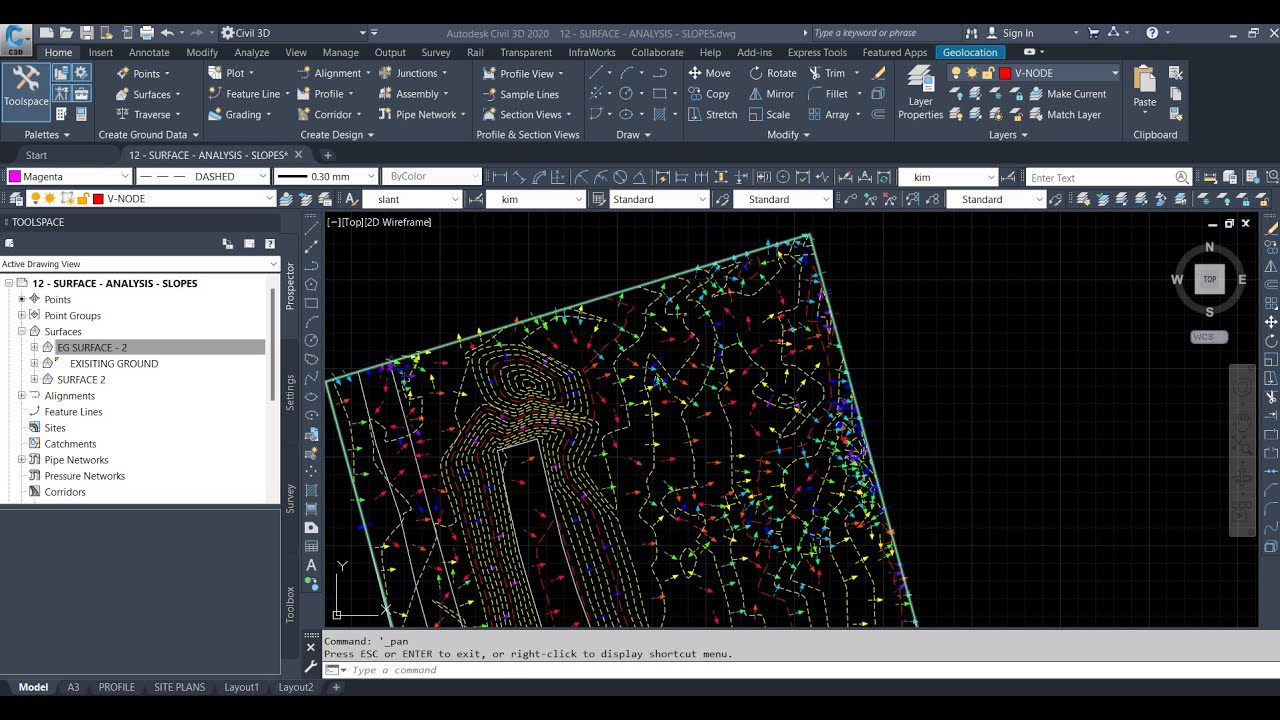Select the Stretch tool
Screen dimensions: 1280x720
(711, 115)
